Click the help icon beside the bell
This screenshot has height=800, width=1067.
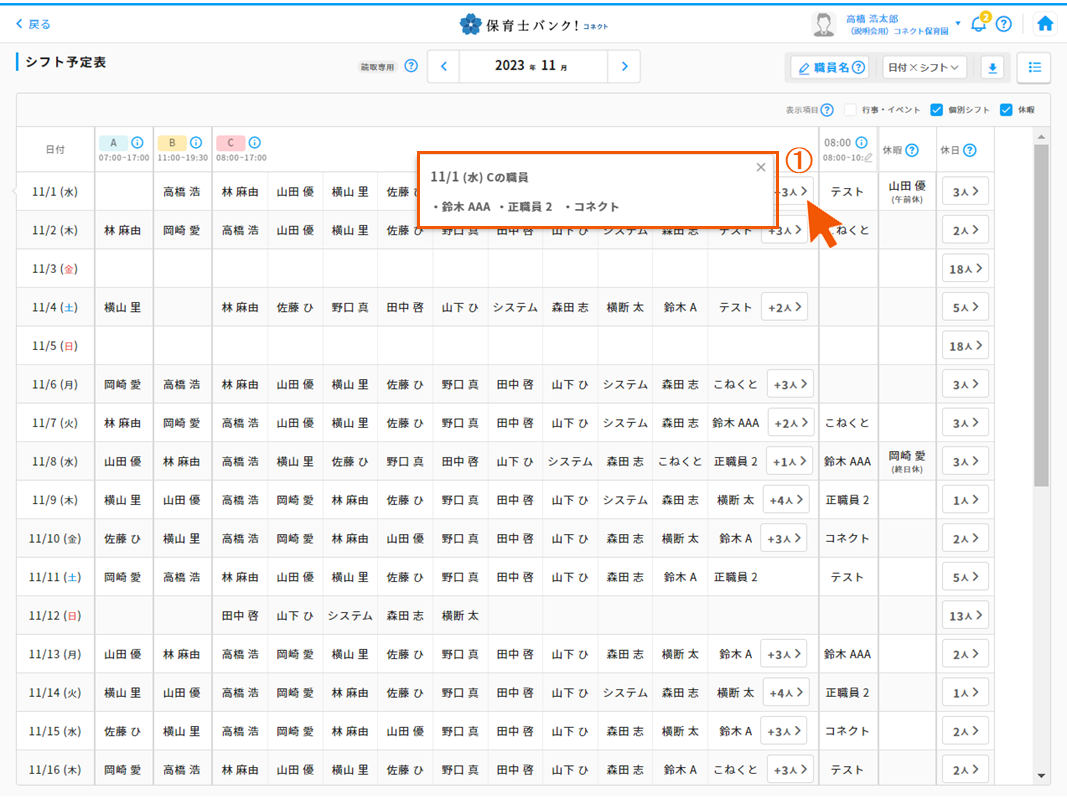point(1004,24)
